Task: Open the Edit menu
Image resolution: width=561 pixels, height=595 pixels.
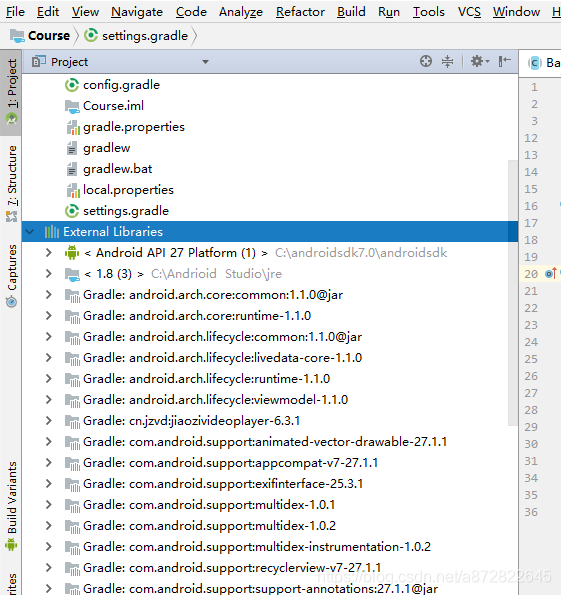Action: tap(48, 12)
